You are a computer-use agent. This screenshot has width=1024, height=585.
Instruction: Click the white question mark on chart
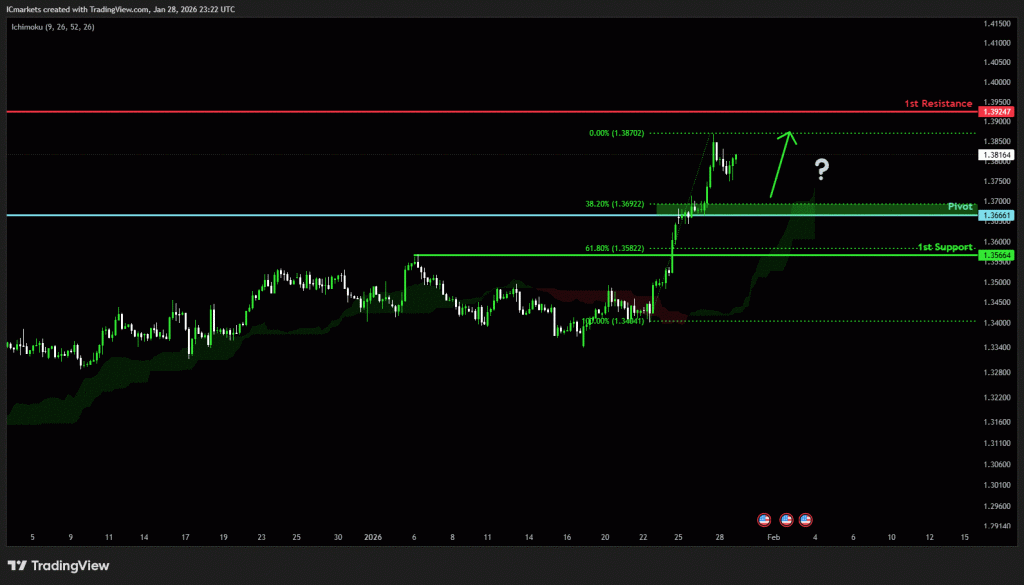821,170
